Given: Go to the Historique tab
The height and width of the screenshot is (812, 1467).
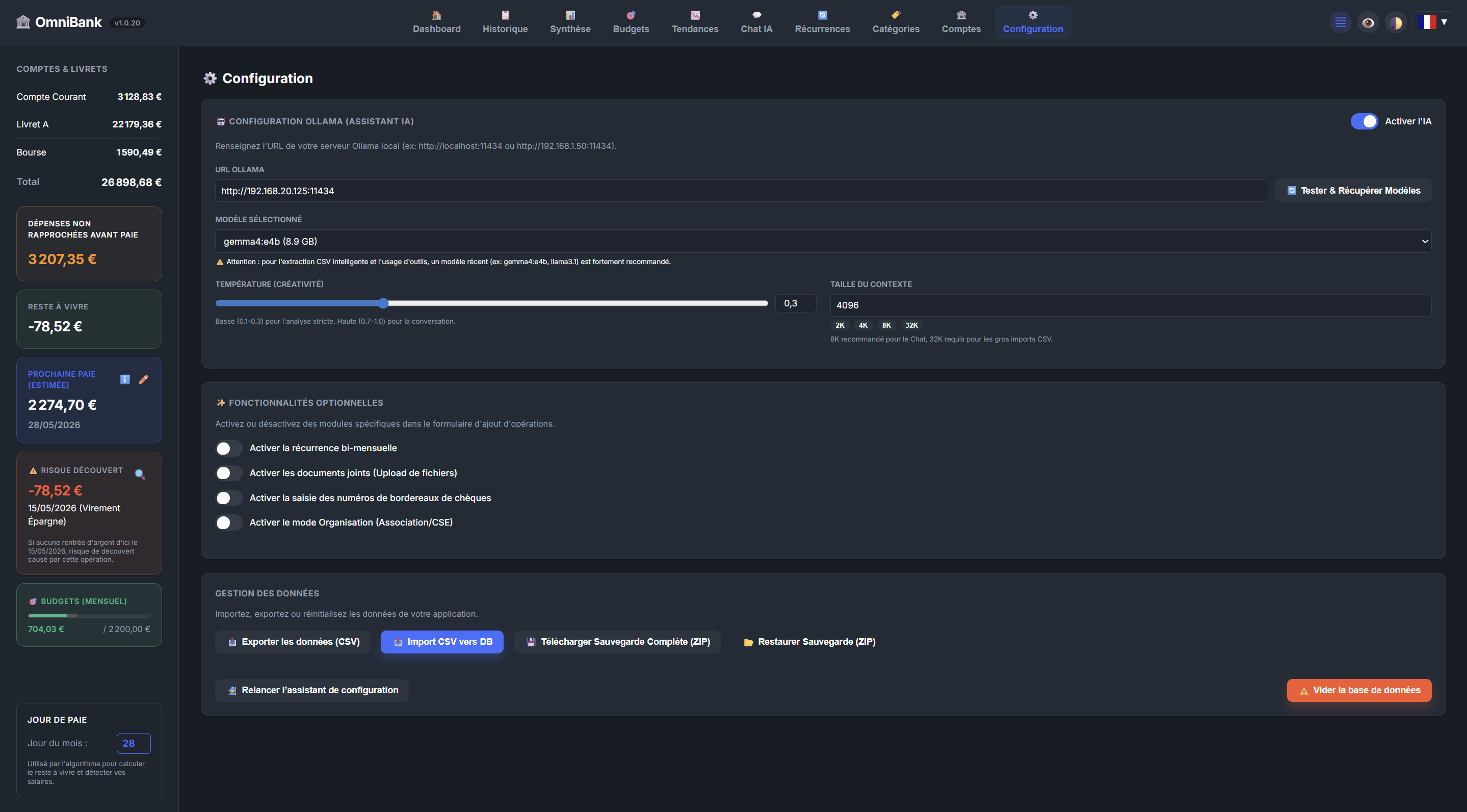Looking at the screenshot, I should point(505,22).
